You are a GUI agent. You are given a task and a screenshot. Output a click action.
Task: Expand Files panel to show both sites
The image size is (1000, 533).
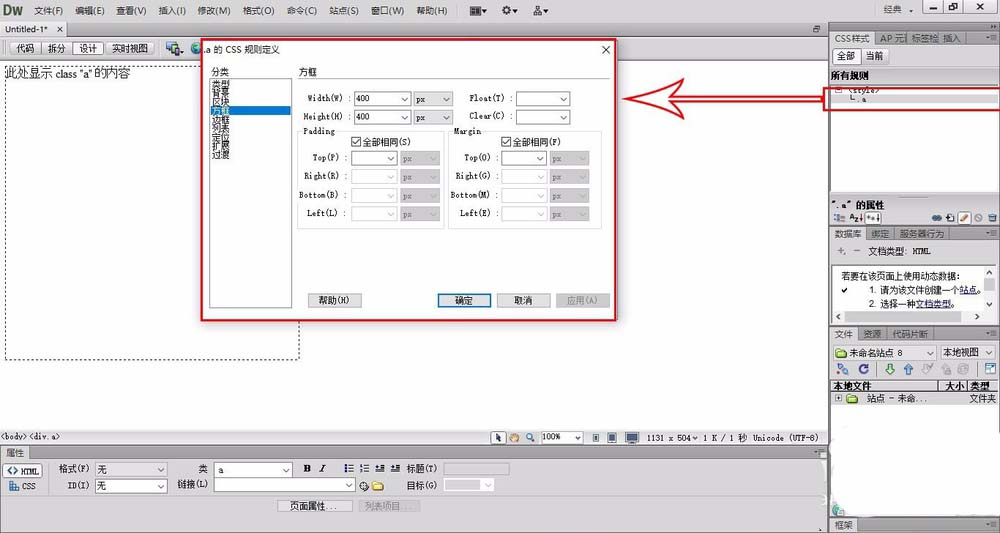tap(990, 369)
